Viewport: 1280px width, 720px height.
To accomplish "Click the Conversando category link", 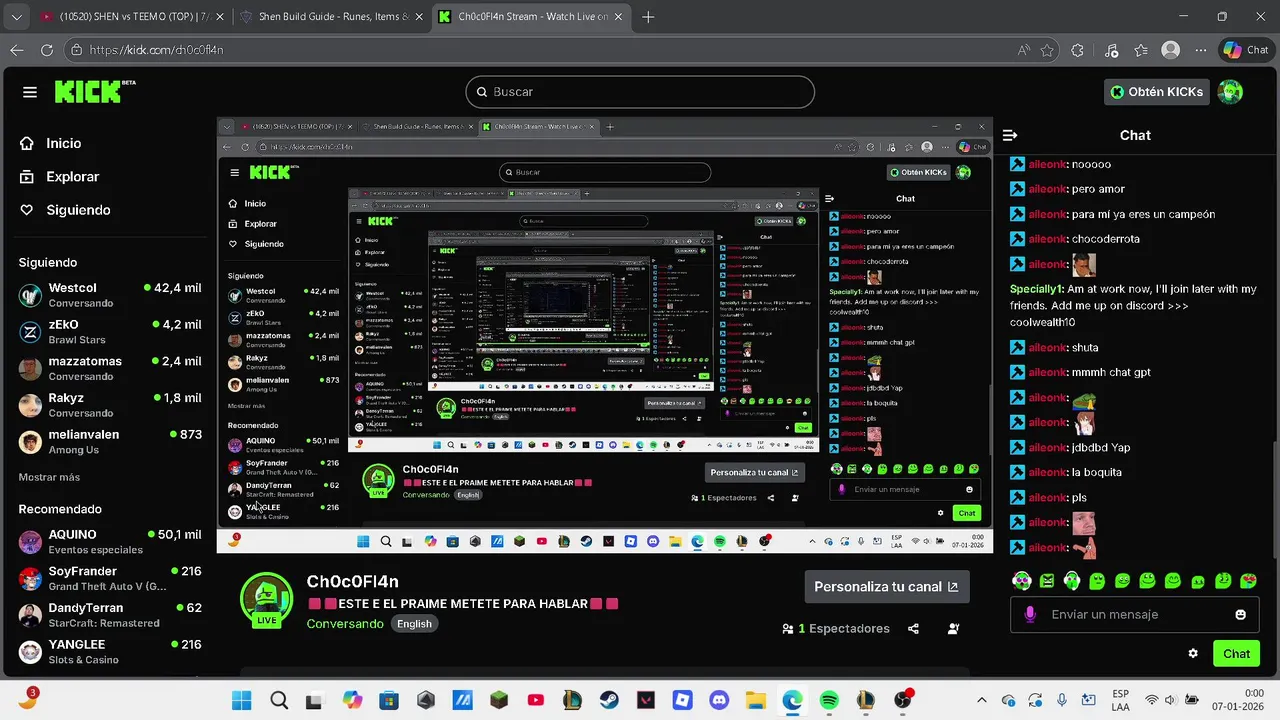I will (345, 624).
